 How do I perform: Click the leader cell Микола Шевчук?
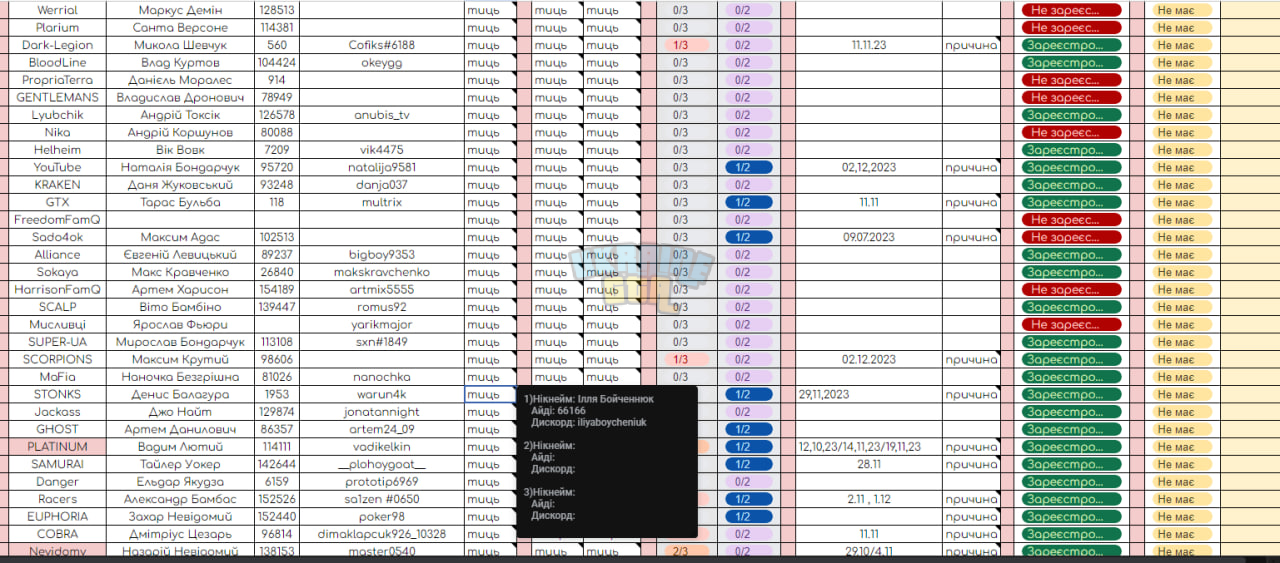pyautogui.click(x=180, y=45)
